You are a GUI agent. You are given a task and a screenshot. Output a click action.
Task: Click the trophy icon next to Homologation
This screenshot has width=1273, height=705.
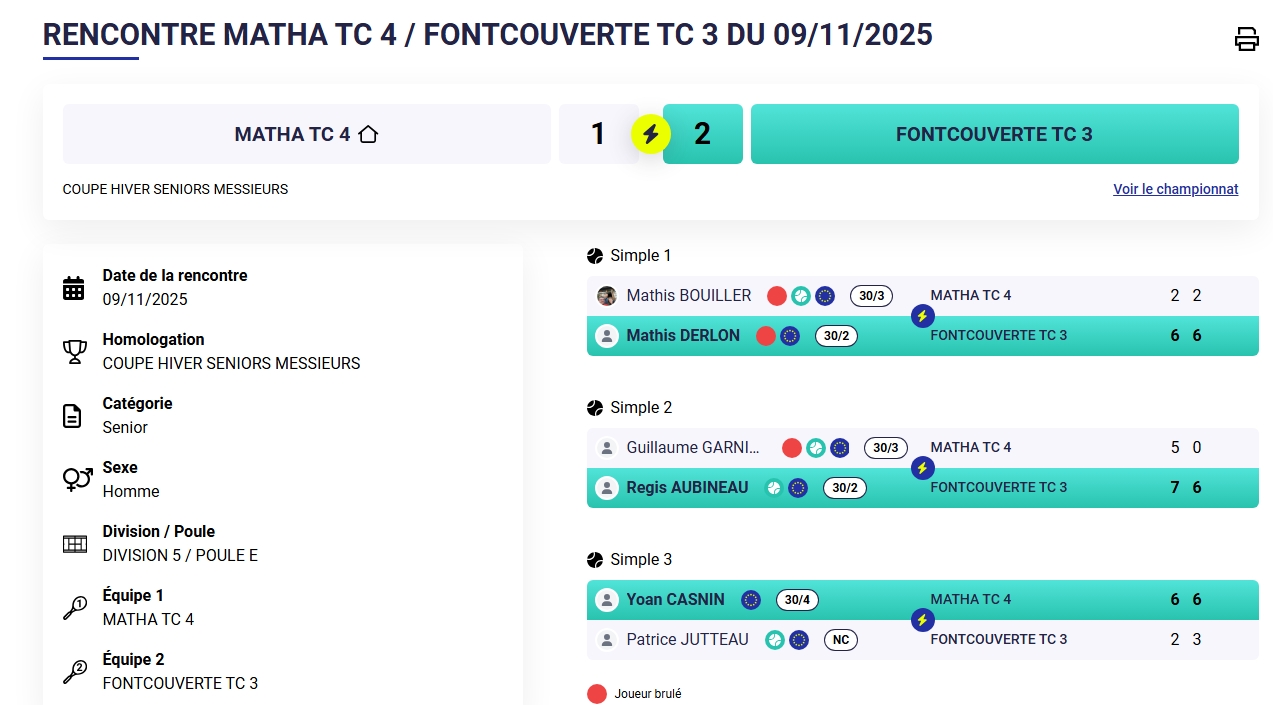(x=74, y=352)
